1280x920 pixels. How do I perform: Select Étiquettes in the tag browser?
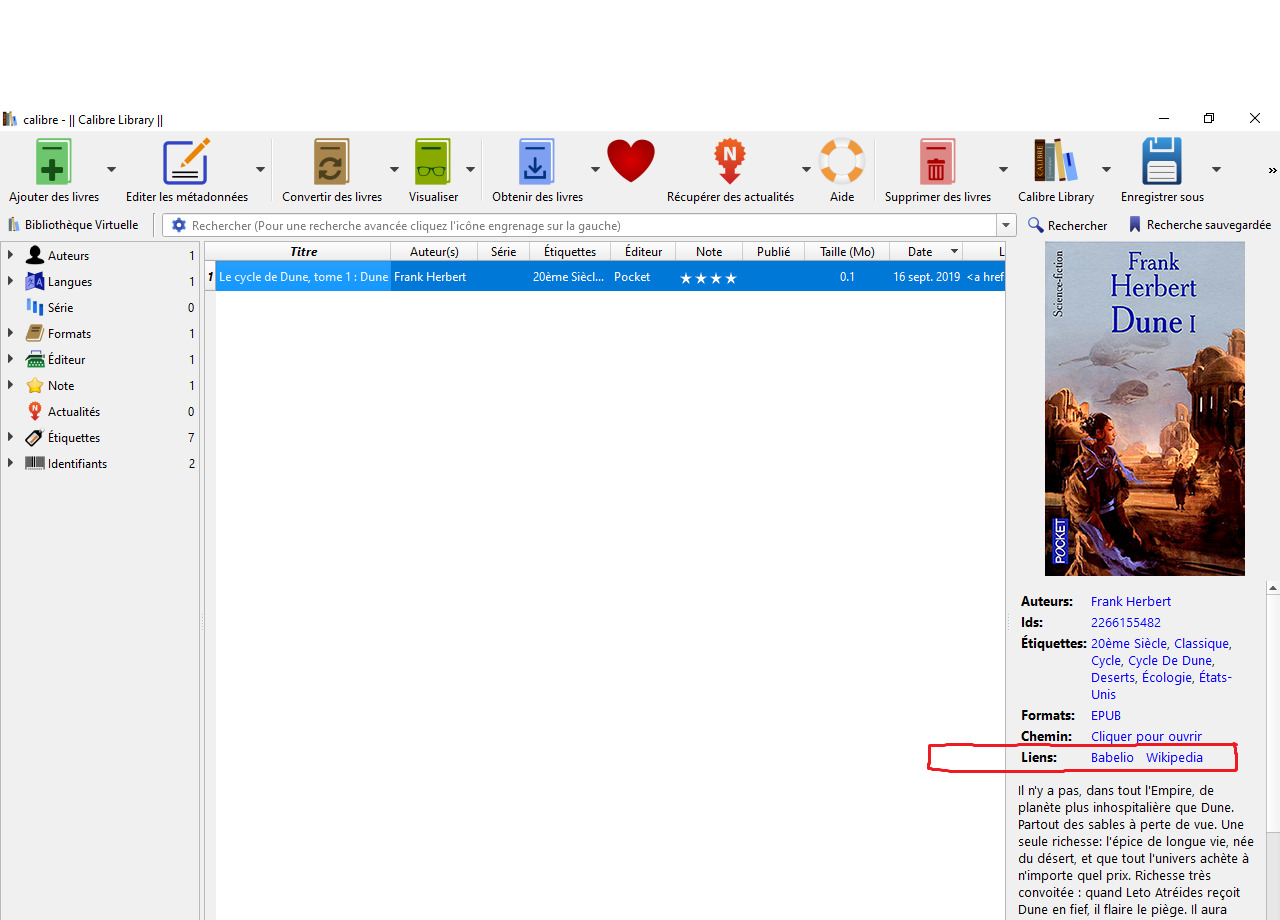tap(74, 438)
